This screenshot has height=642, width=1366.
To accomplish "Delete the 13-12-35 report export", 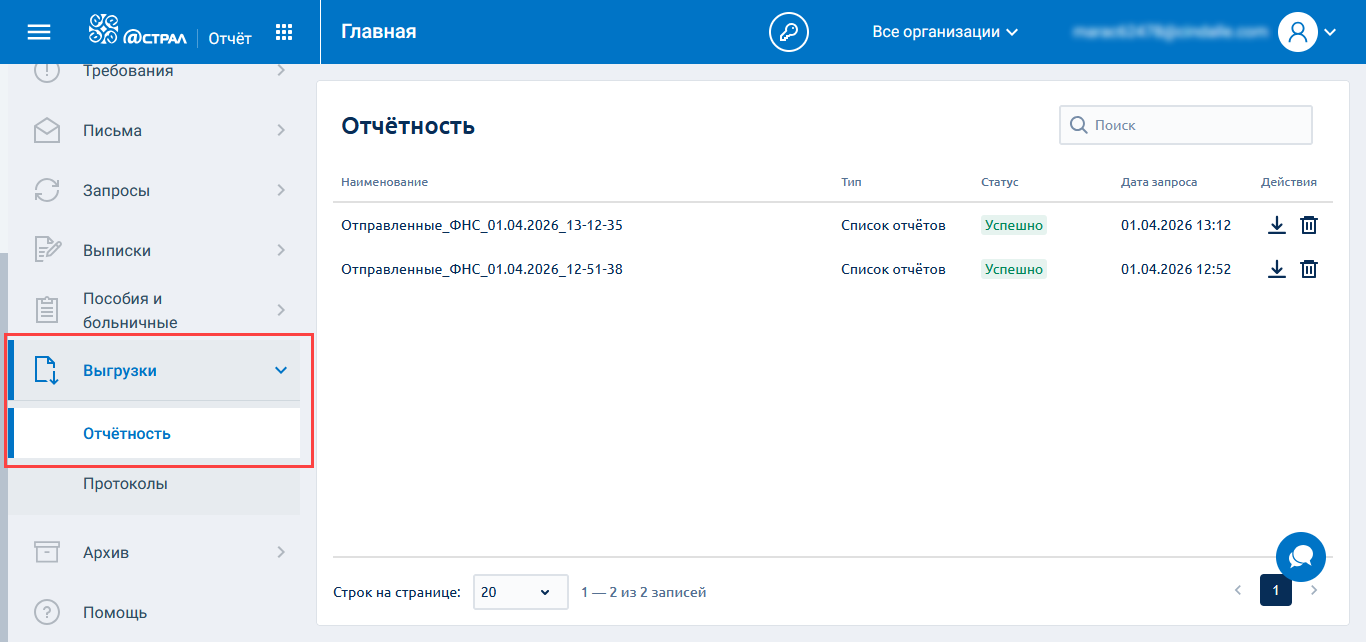I will pos(1309,225).
